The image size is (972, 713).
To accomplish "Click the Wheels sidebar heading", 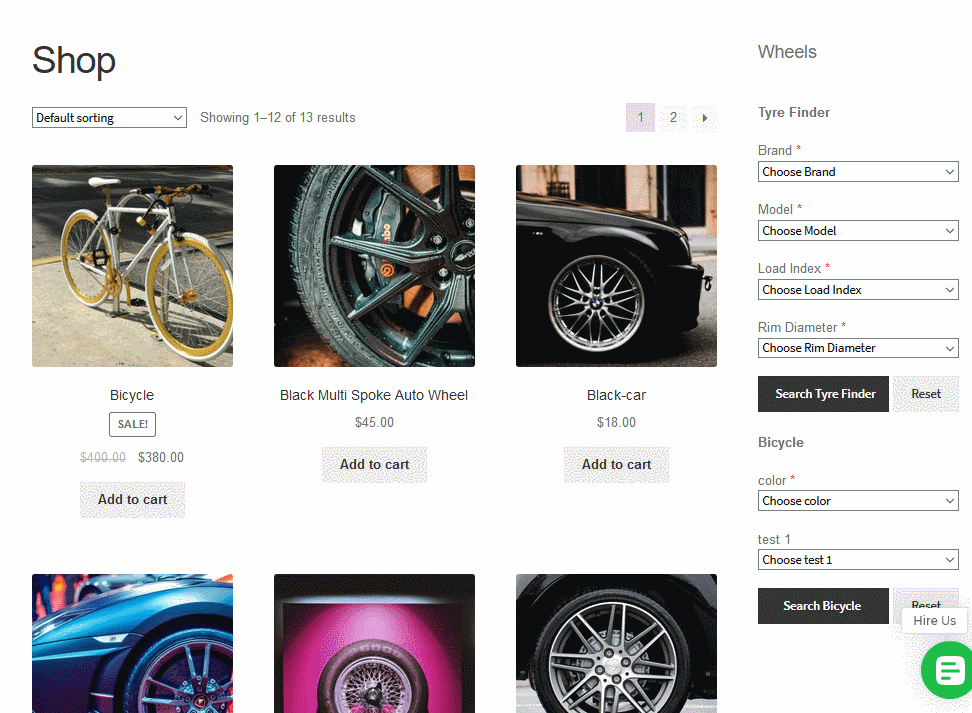I will tap(787, 52).
